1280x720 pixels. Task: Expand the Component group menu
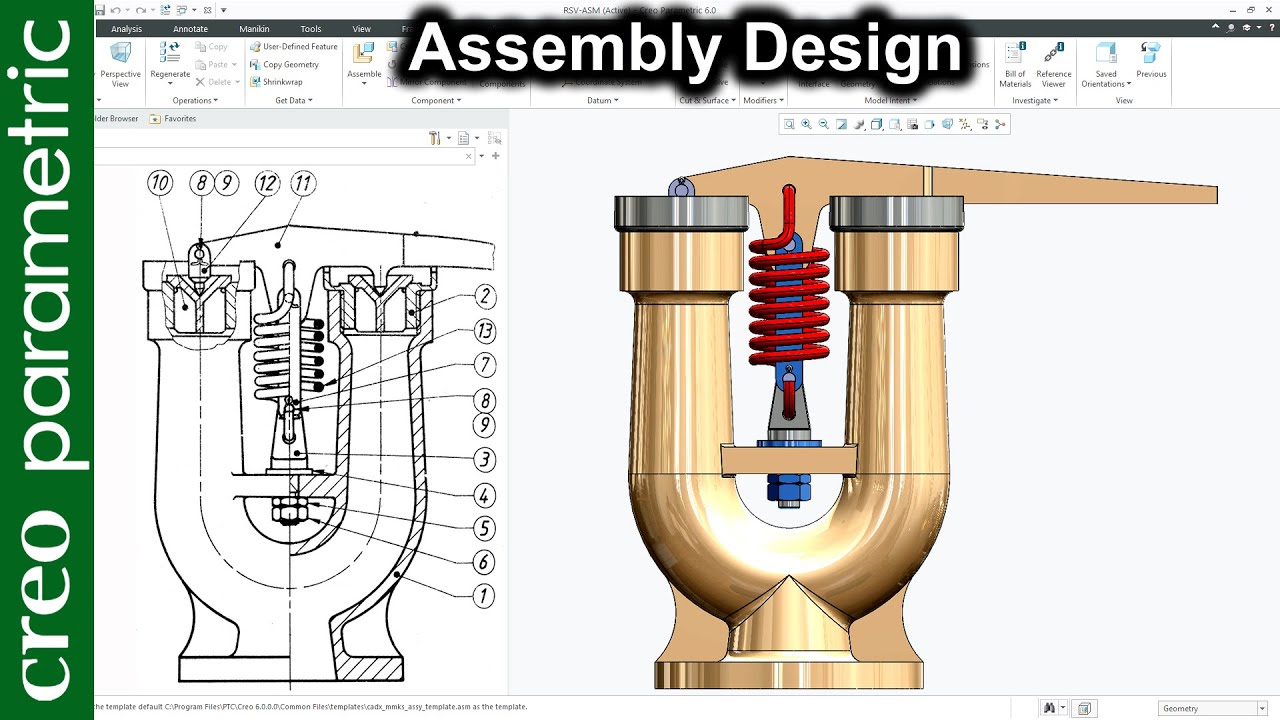(436, 100)
